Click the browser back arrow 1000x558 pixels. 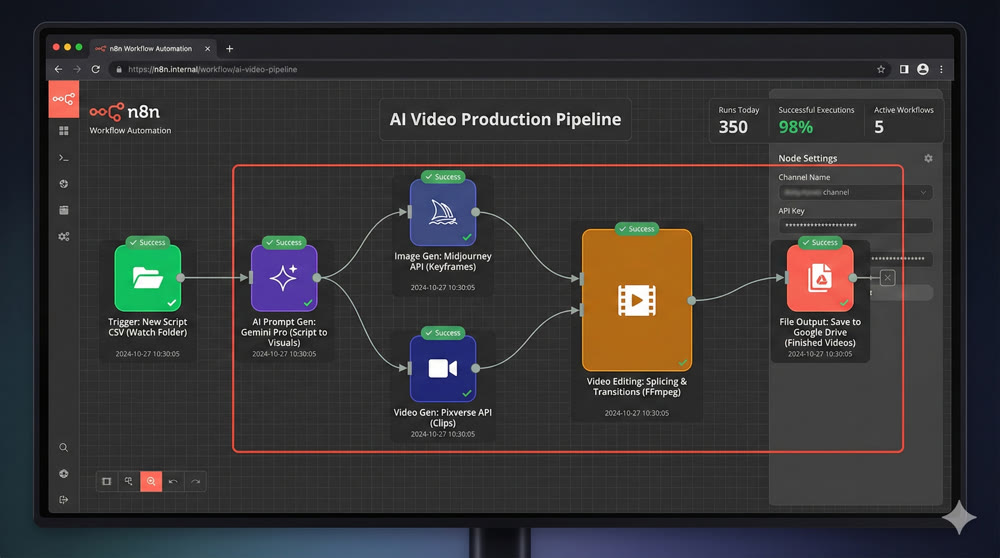(59, 69)
